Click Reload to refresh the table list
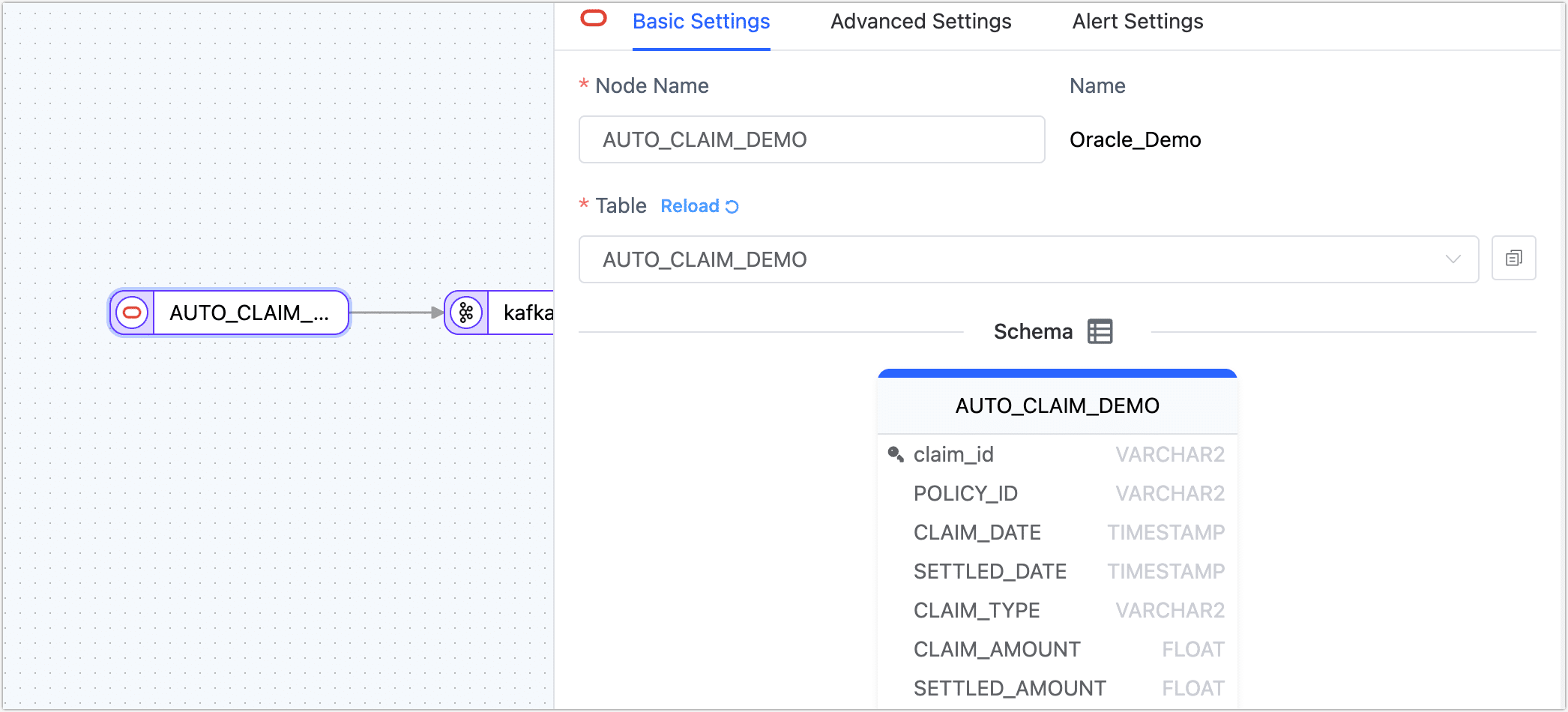This screenshot has height=712, width=1568. coord(690,205)
